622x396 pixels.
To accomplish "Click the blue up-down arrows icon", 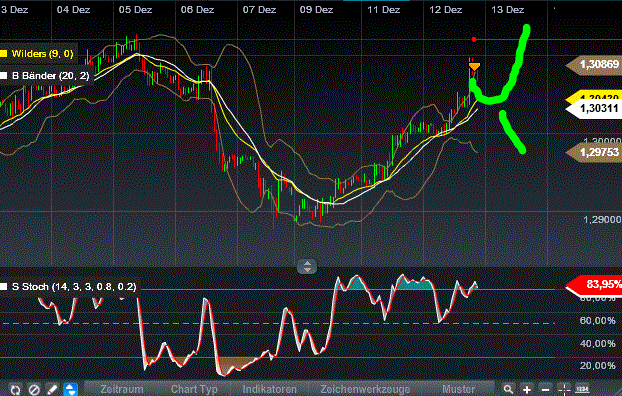I will coord(70,389).
